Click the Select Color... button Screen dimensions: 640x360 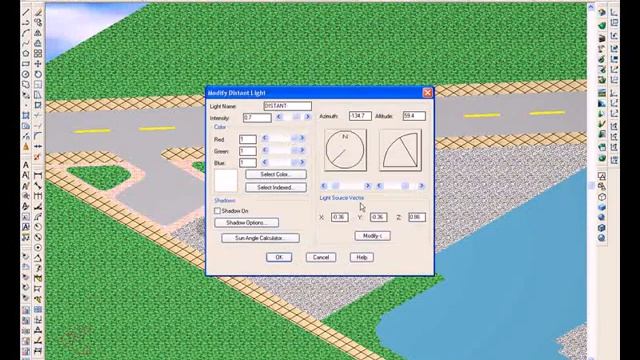tap(276, 174)
